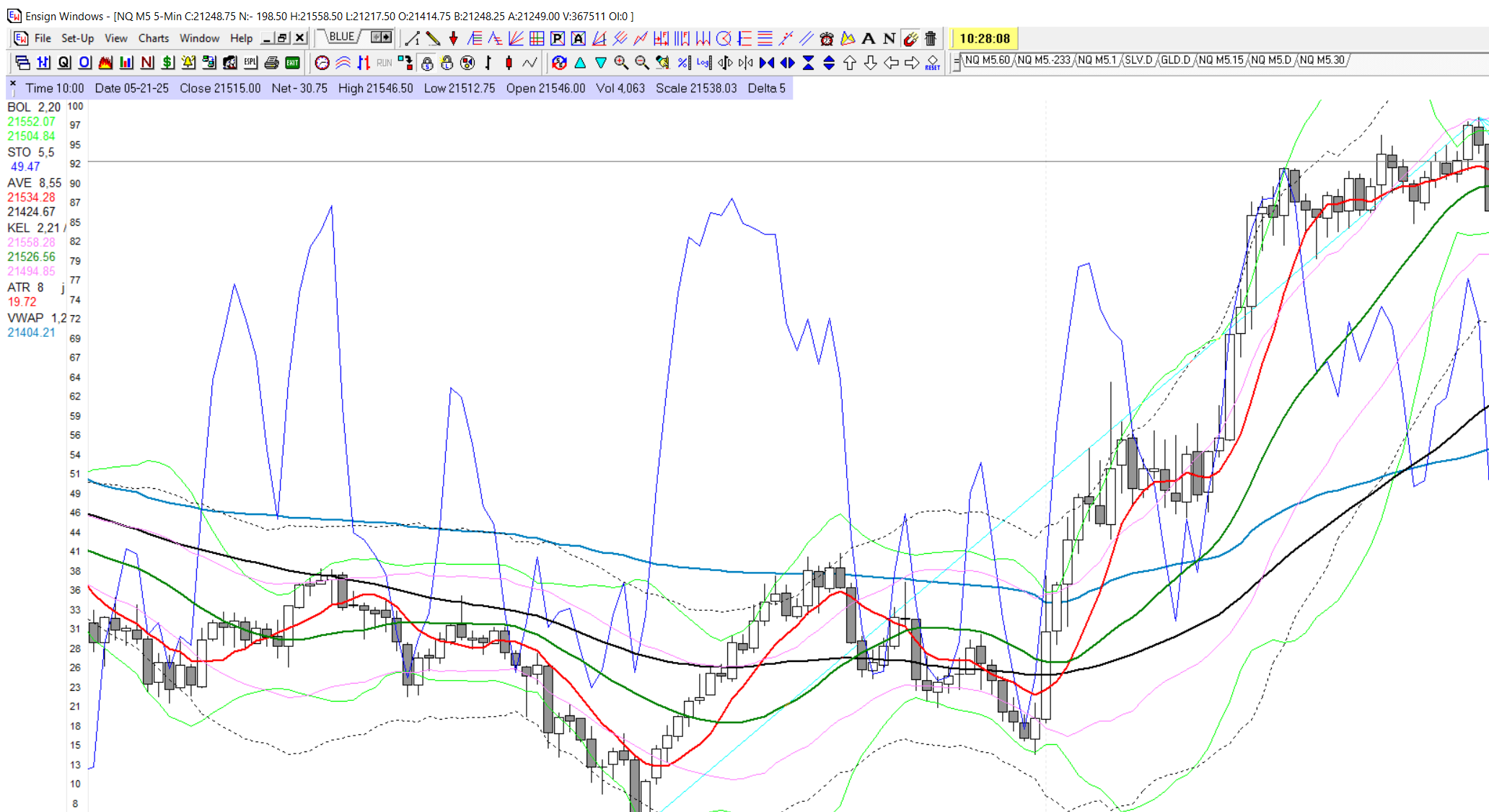Open the File menu

coord(43,38)
